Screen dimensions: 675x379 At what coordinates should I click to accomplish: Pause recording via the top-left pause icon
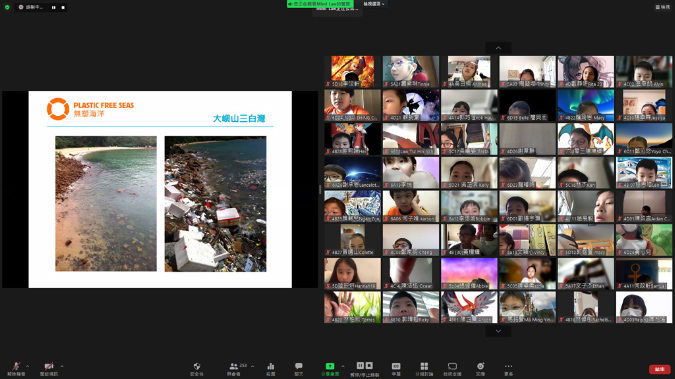[54, 7]
